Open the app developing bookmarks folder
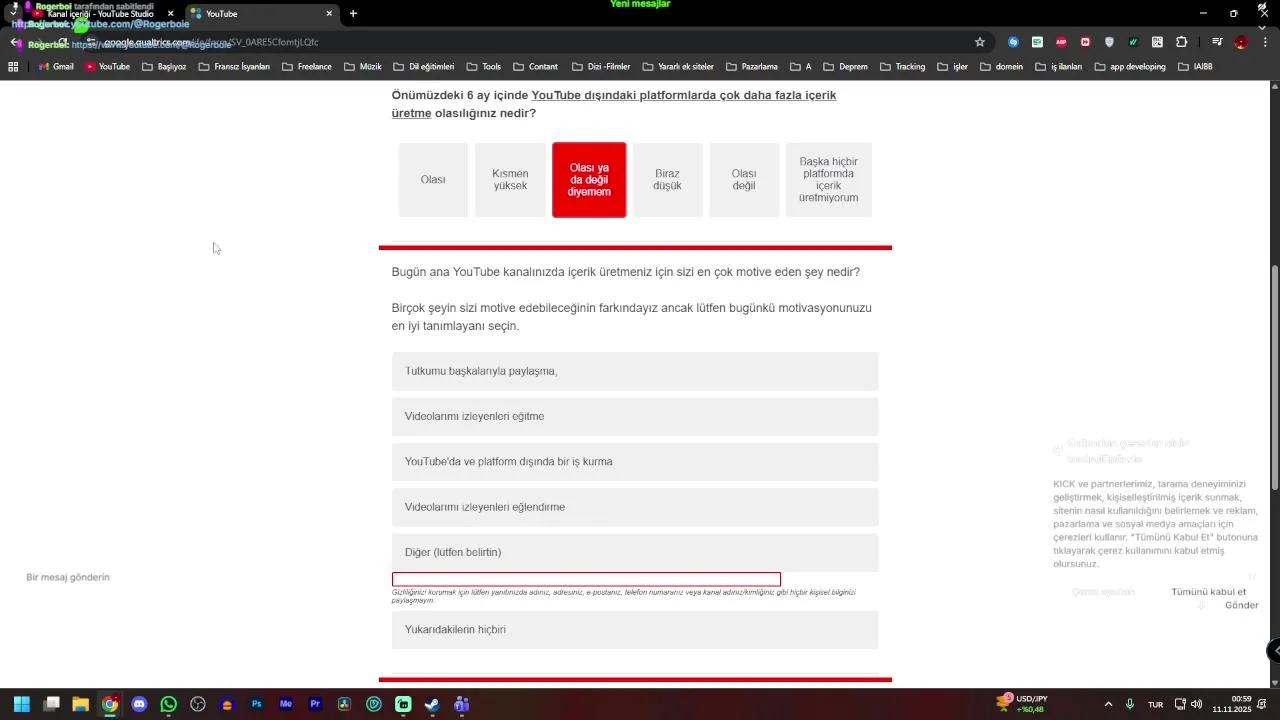 pyautogui.click(x=1130, y=67)
